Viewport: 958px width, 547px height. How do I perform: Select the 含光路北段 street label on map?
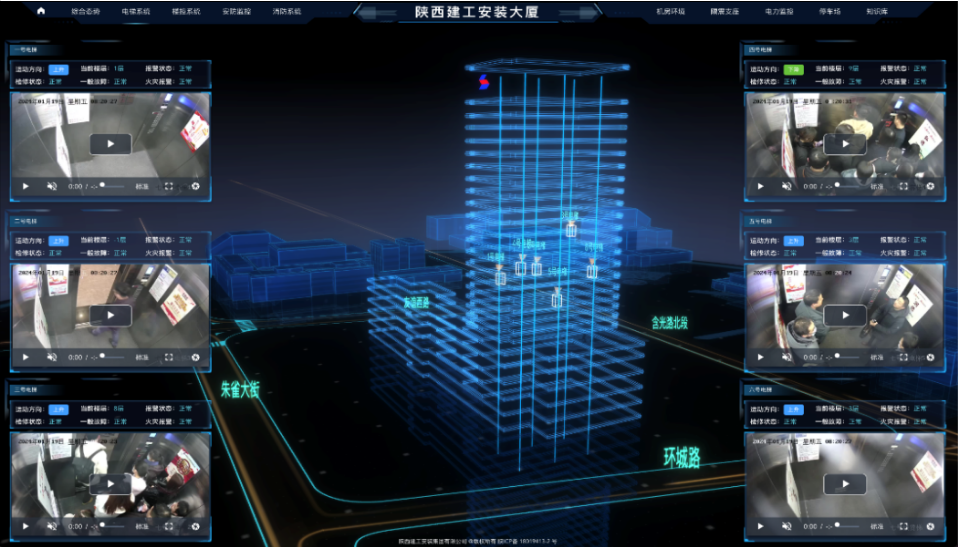(670, 322)
